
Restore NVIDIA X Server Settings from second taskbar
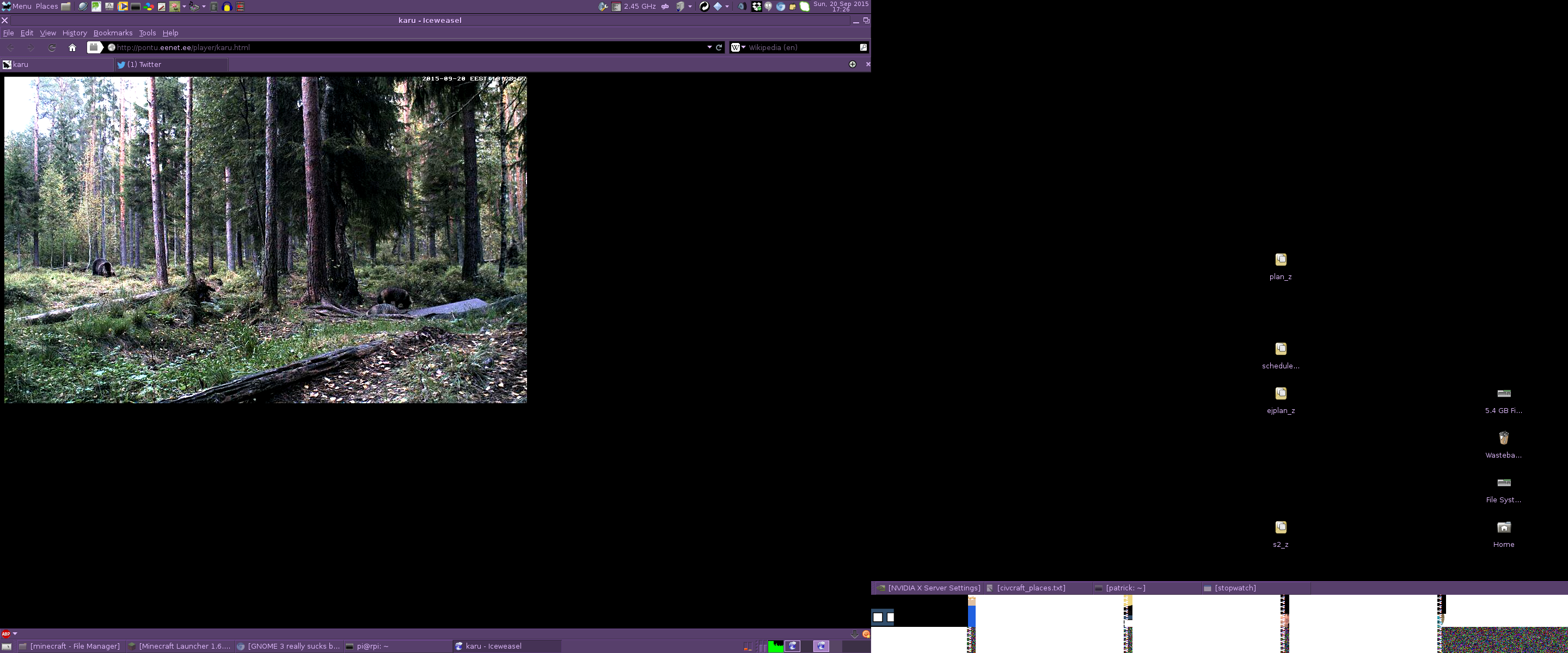click(928, 588)
